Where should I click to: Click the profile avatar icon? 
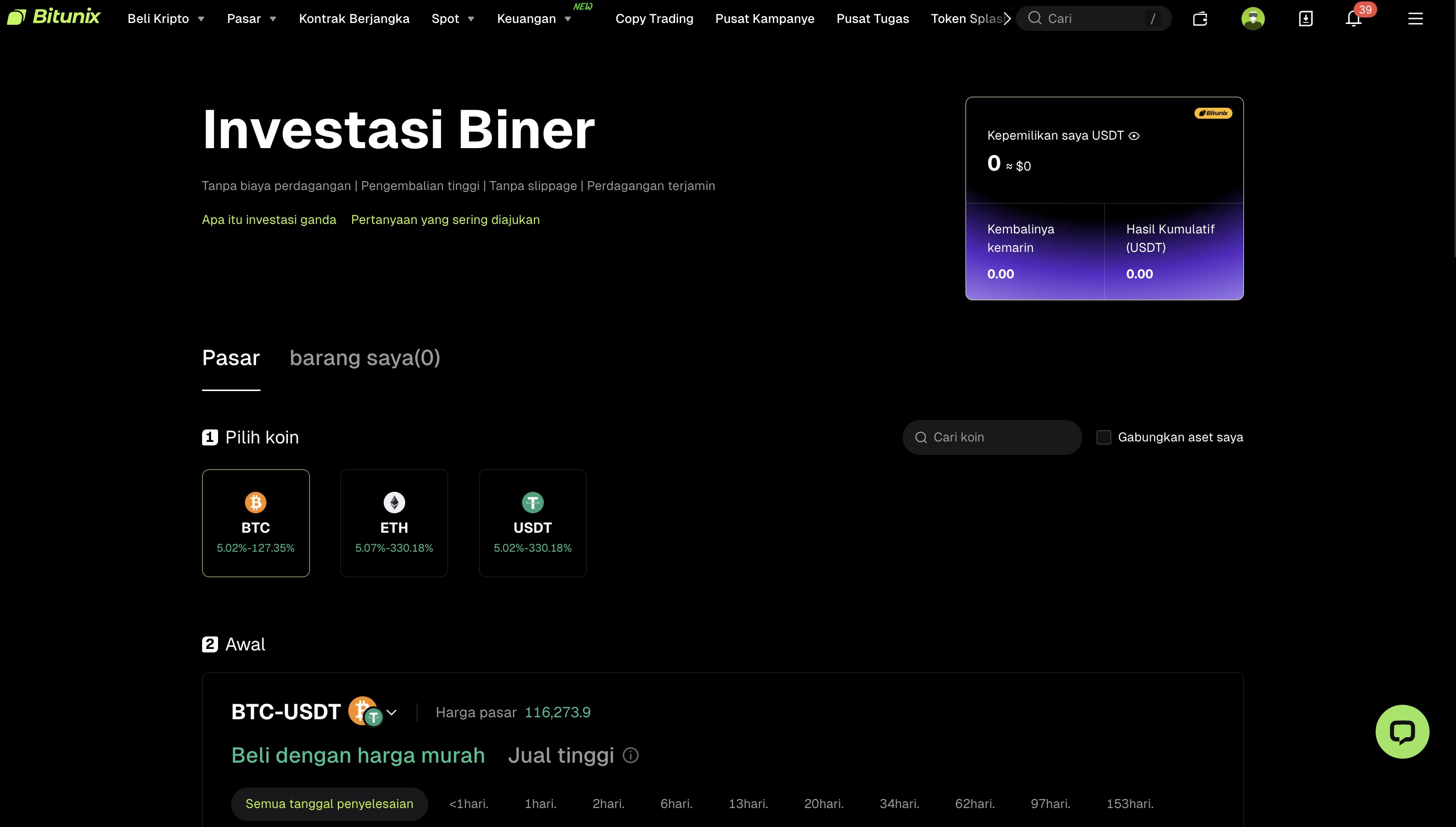point(1253,18)
